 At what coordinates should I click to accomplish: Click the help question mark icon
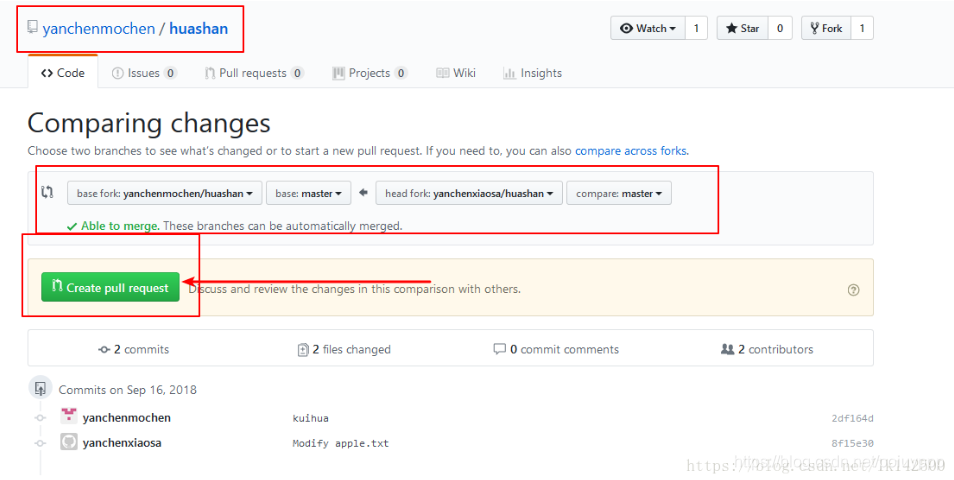854,290
